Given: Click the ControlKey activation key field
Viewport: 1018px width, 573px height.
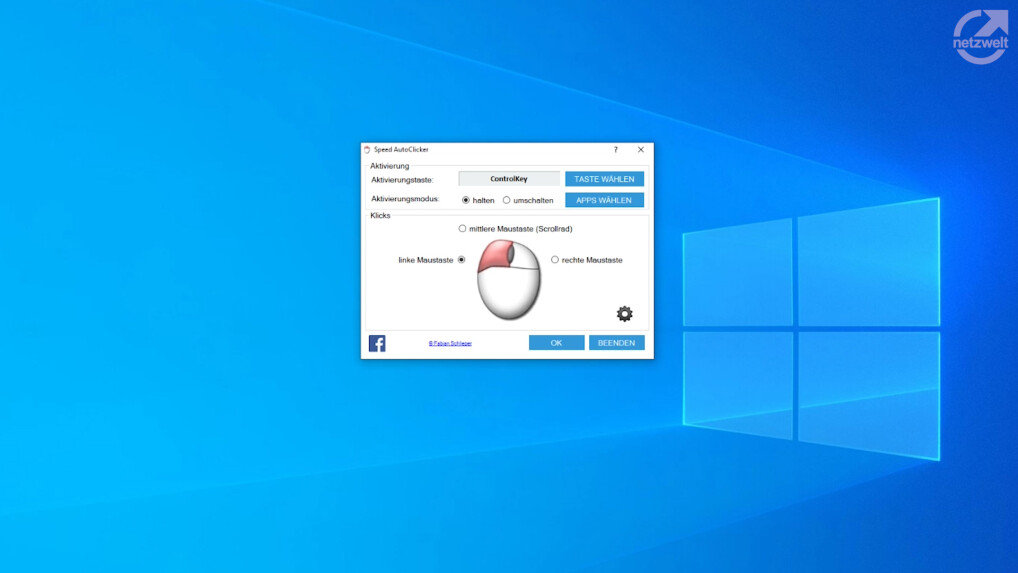Looking at the screenshot, I should (509, 179).
